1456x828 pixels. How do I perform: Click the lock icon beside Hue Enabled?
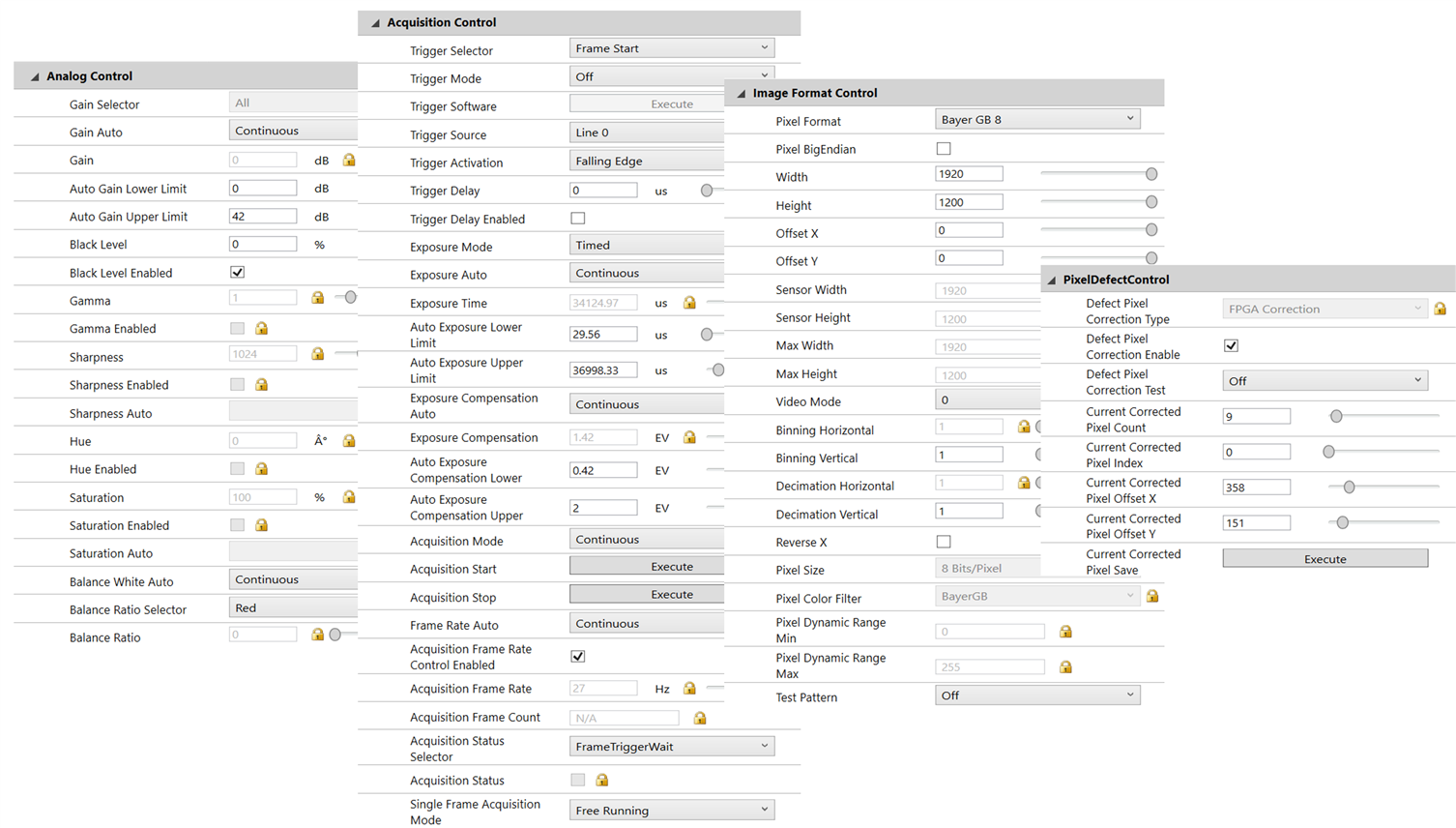tap(261, 469)
